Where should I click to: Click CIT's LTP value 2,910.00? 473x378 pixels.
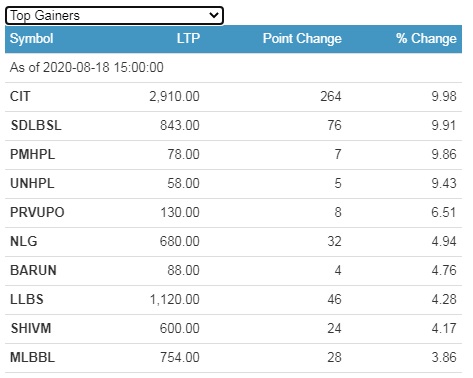[174, 97]
